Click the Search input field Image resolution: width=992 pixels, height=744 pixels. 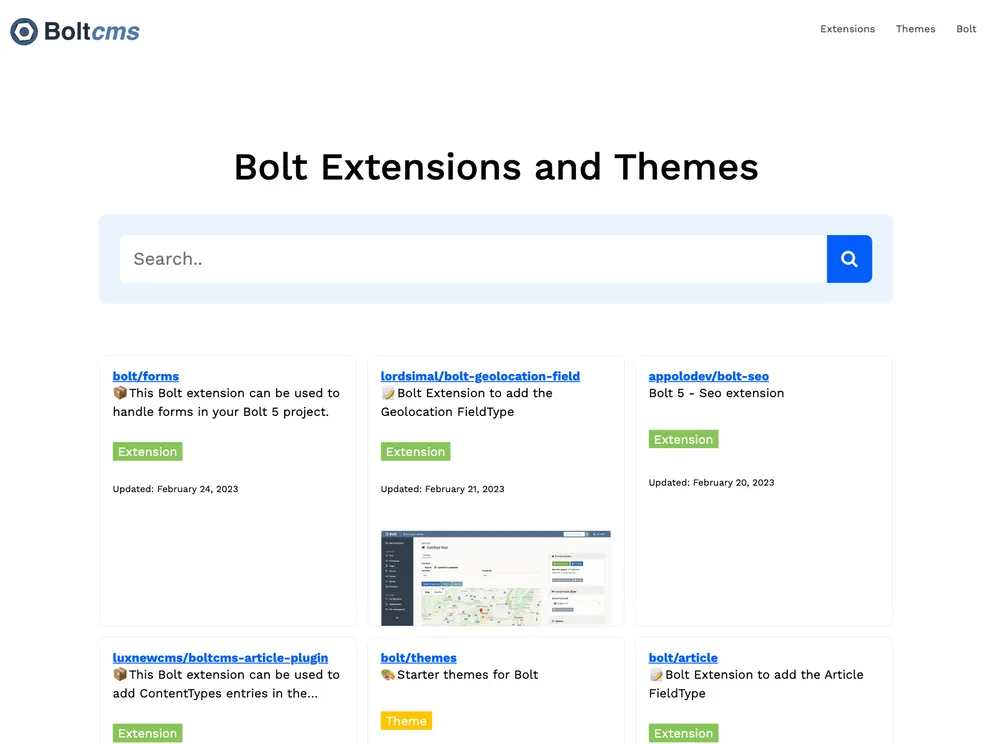click(472, 258)
